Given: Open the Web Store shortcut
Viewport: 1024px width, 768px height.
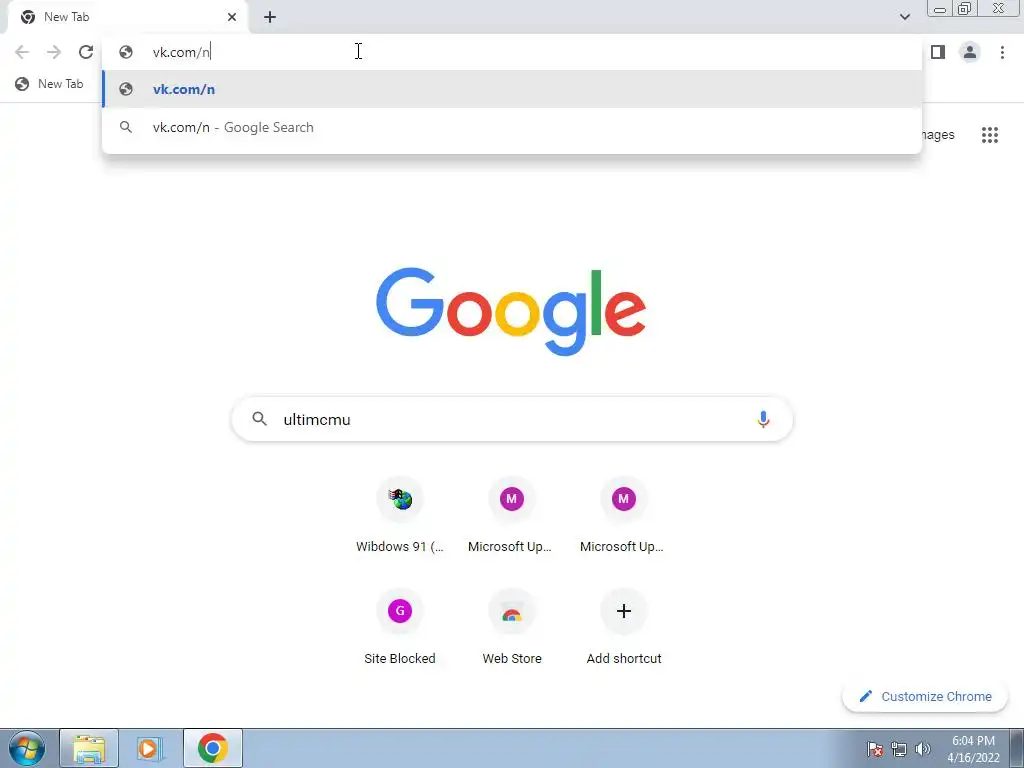Looking at the screenshot, I should pyautogui.click(x=511, y=628).
